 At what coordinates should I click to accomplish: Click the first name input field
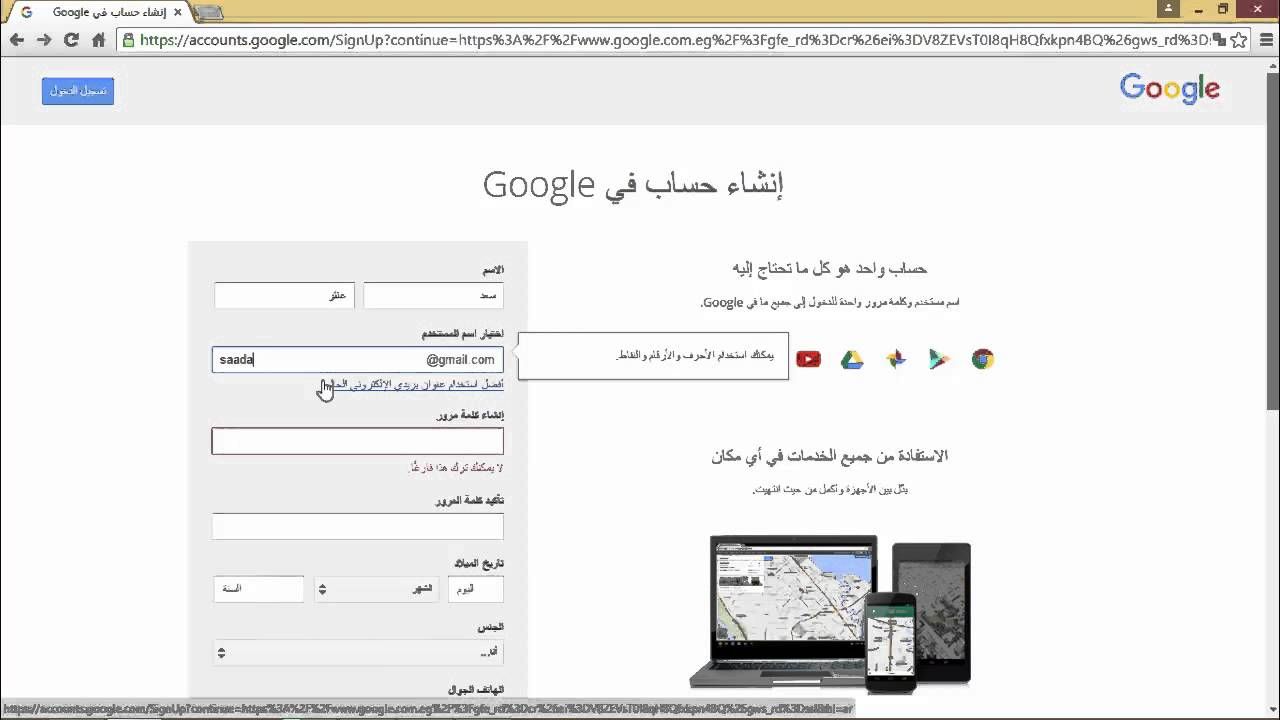tap(433, 296)
